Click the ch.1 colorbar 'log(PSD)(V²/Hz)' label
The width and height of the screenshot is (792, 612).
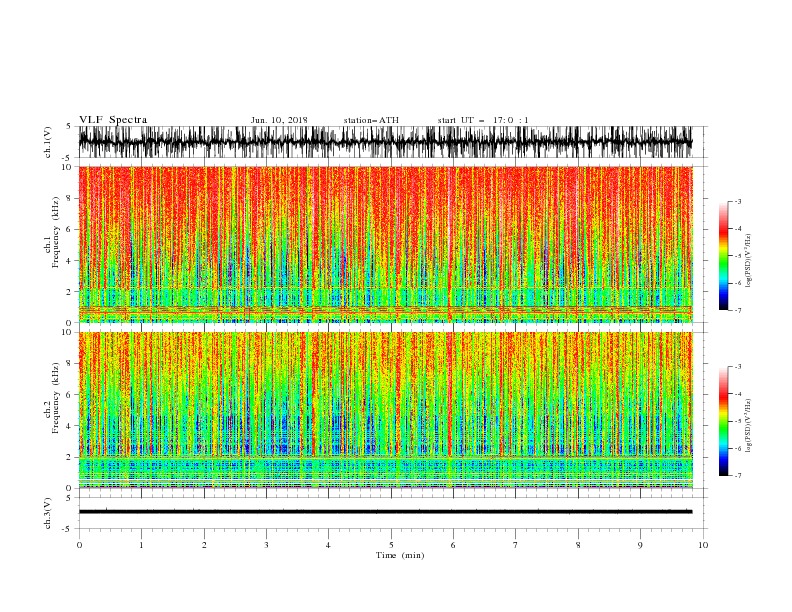point(749,261)
